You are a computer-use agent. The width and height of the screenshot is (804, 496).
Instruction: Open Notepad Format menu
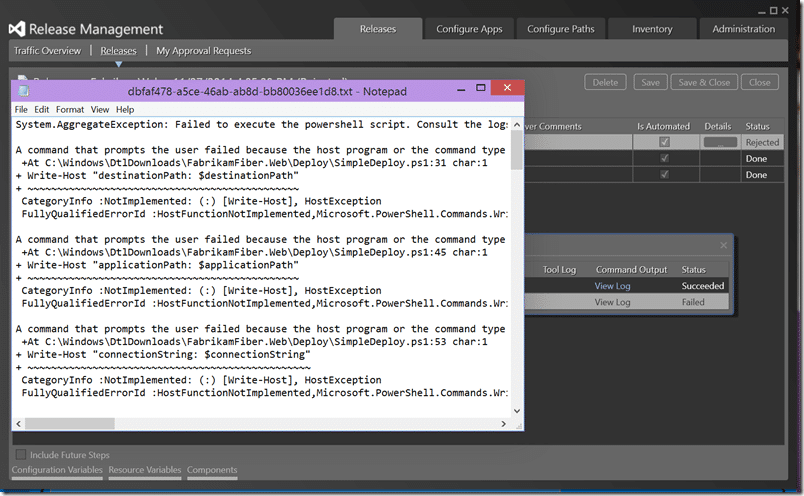pos(70,109)
